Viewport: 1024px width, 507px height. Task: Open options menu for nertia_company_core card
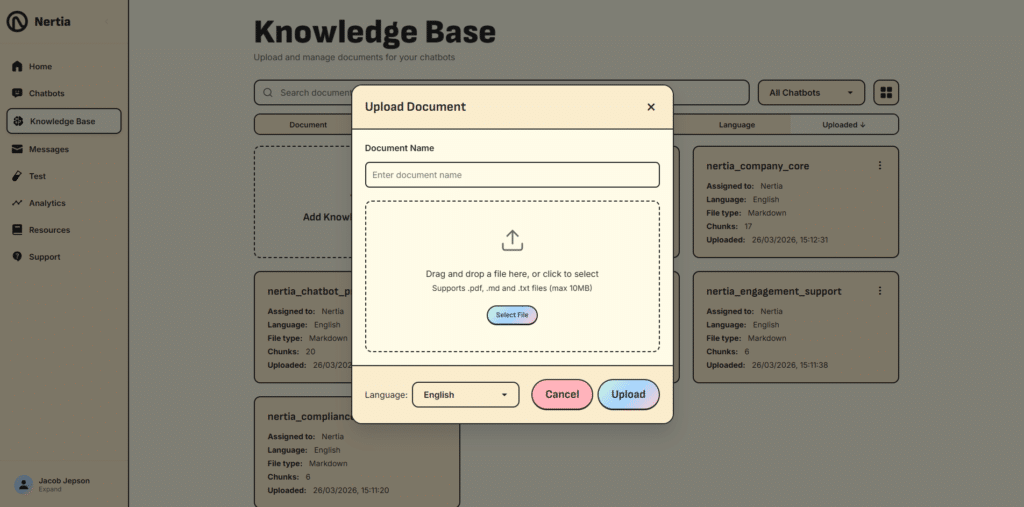(880, 165)
